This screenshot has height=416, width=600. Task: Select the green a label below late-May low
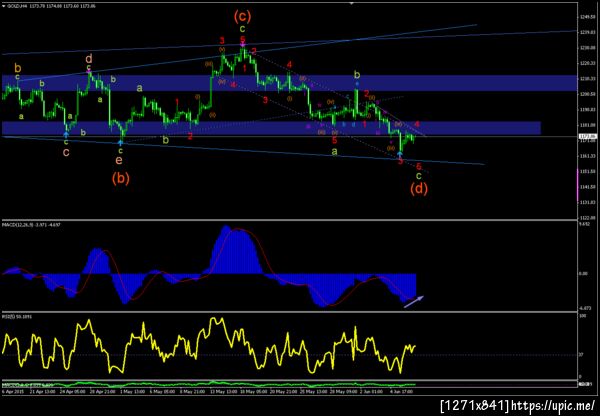(x=334, y=152)
